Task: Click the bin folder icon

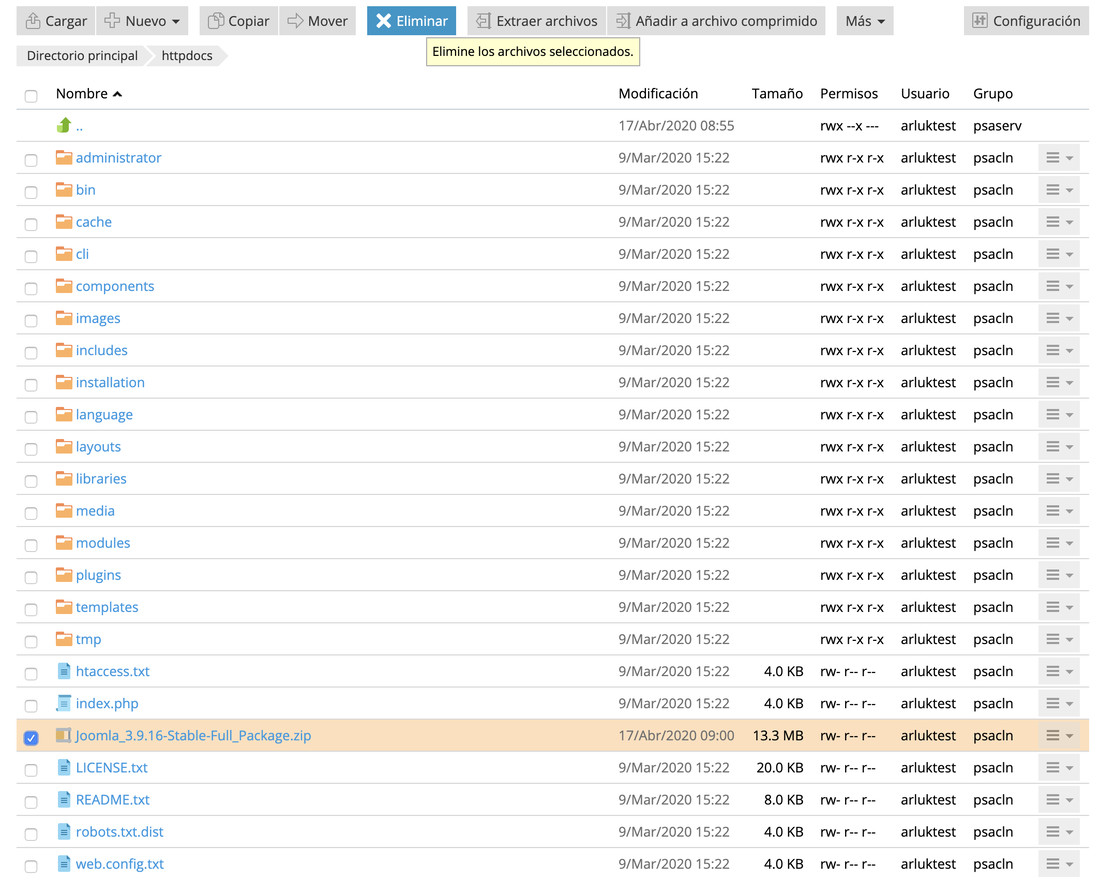Action: tap(64, 189)
